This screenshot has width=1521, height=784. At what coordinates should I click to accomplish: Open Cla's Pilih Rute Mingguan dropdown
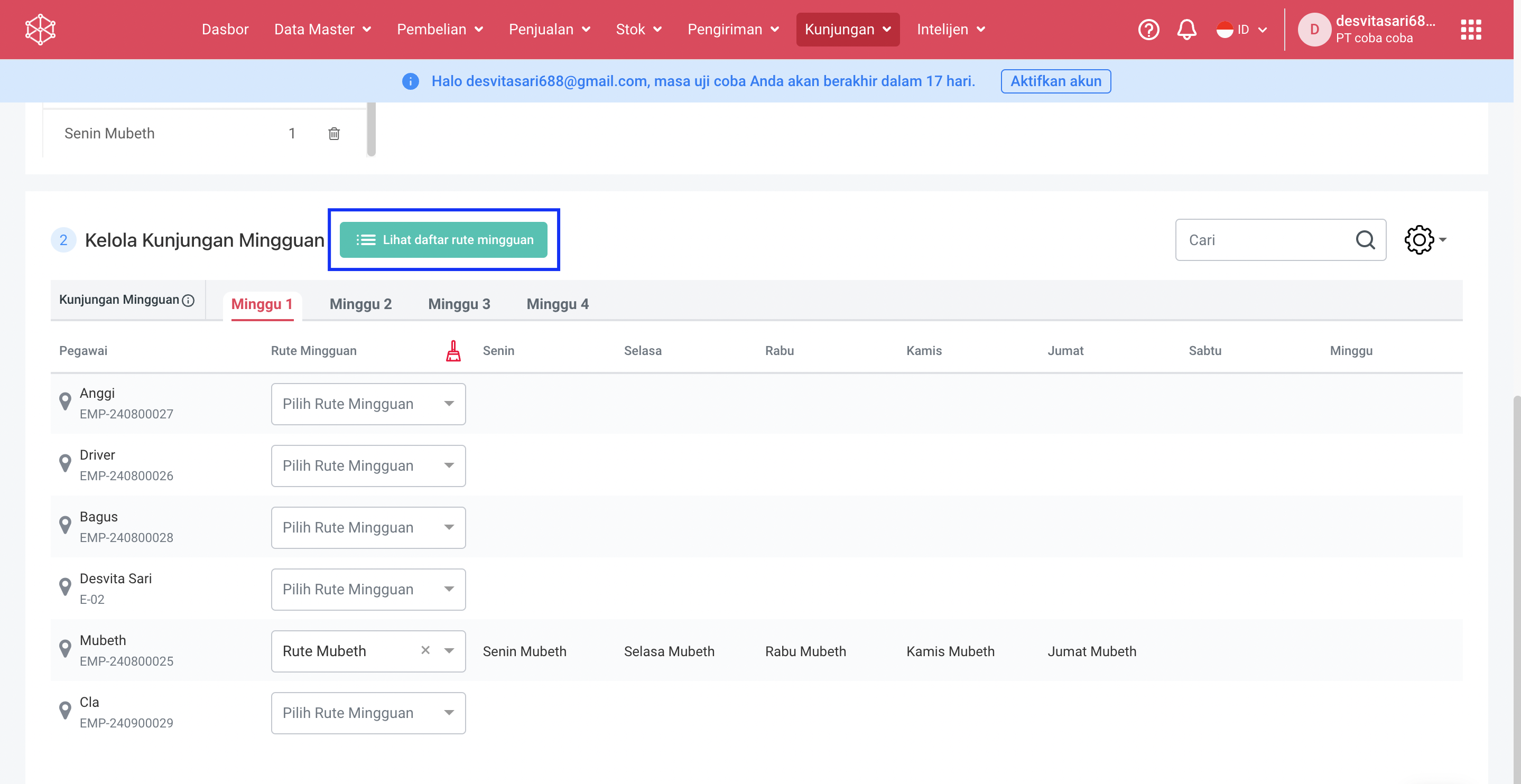point(368,713)
